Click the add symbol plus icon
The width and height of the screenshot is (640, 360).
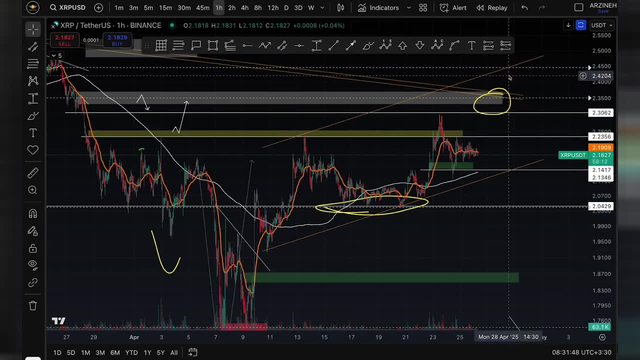[x=98, y=8]
